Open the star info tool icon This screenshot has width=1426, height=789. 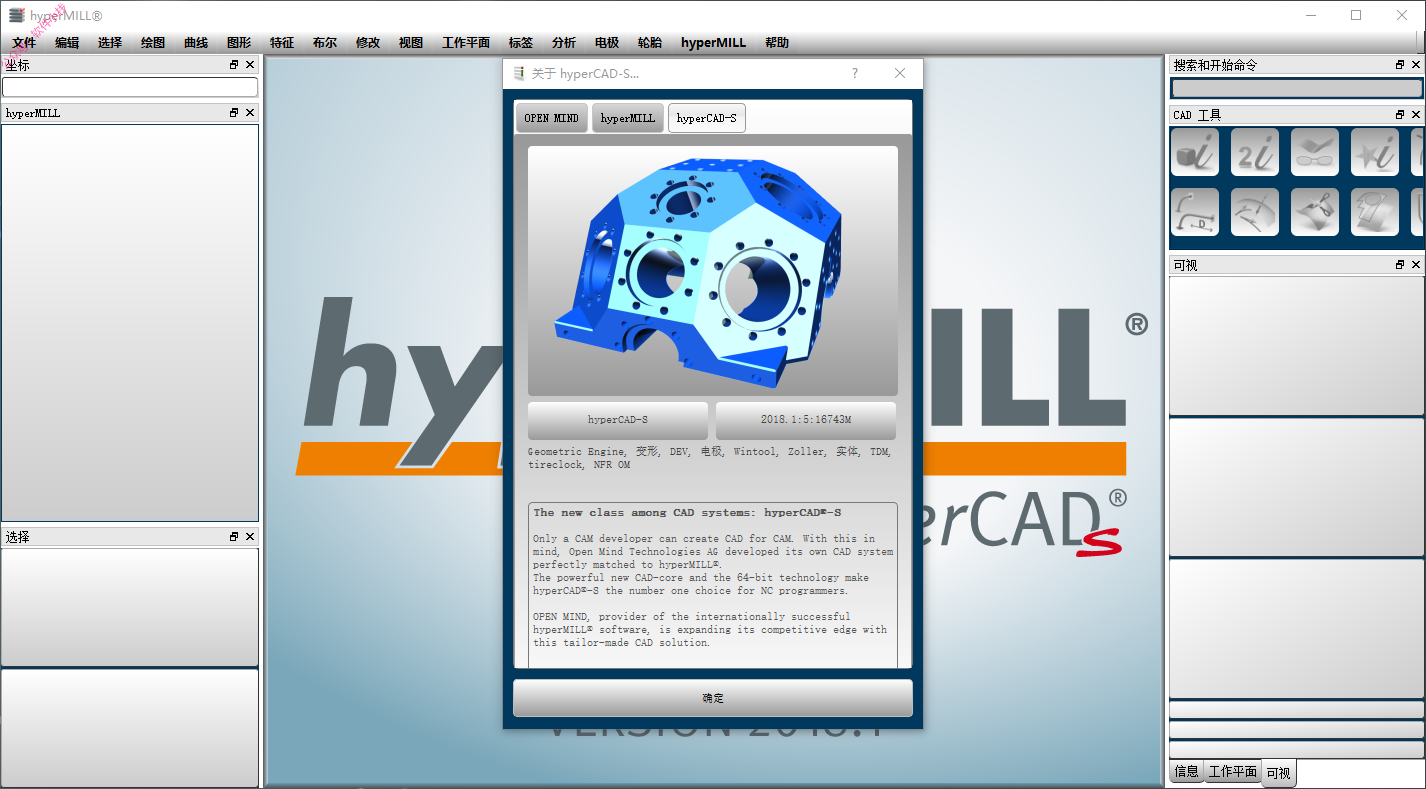(x=1374, y=152)
